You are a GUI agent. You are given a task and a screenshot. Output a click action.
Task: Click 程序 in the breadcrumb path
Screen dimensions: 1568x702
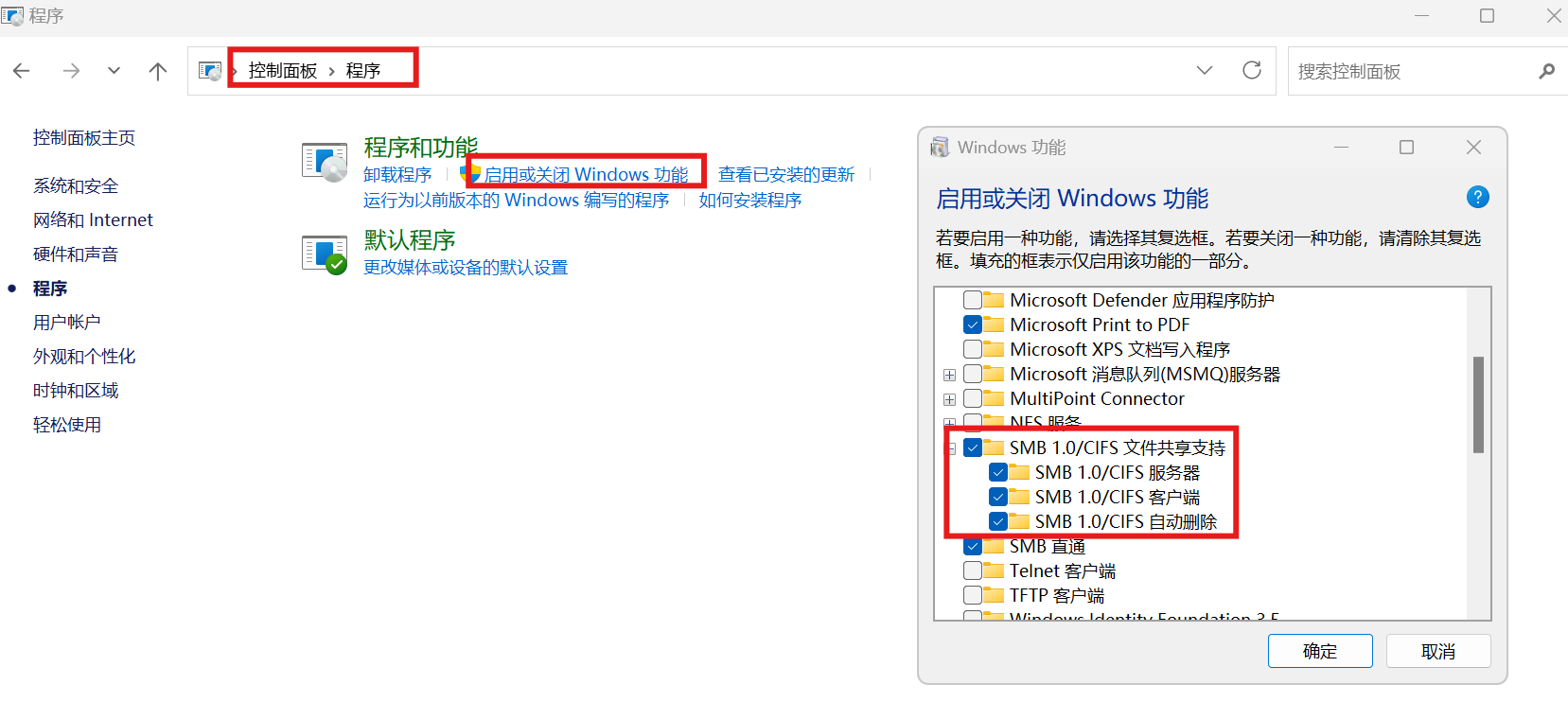coord(363,71)
